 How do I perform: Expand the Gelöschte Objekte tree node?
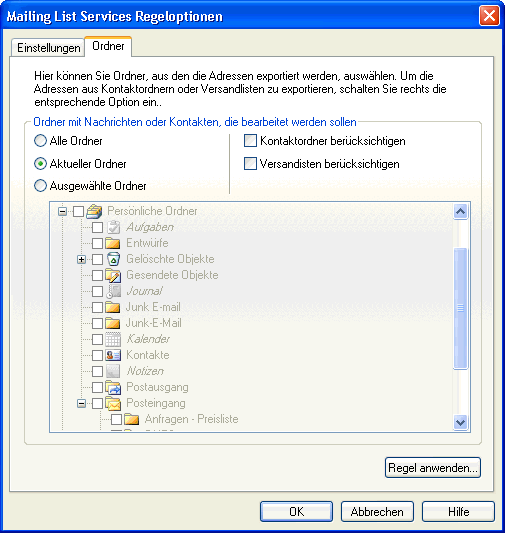[x=81, y=259]
